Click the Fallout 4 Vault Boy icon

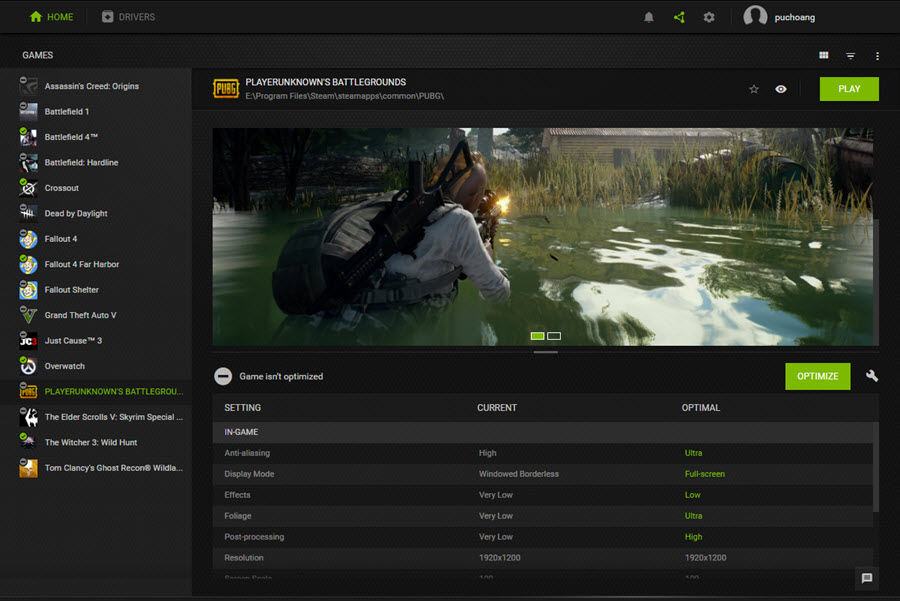(x=28, y=239)
